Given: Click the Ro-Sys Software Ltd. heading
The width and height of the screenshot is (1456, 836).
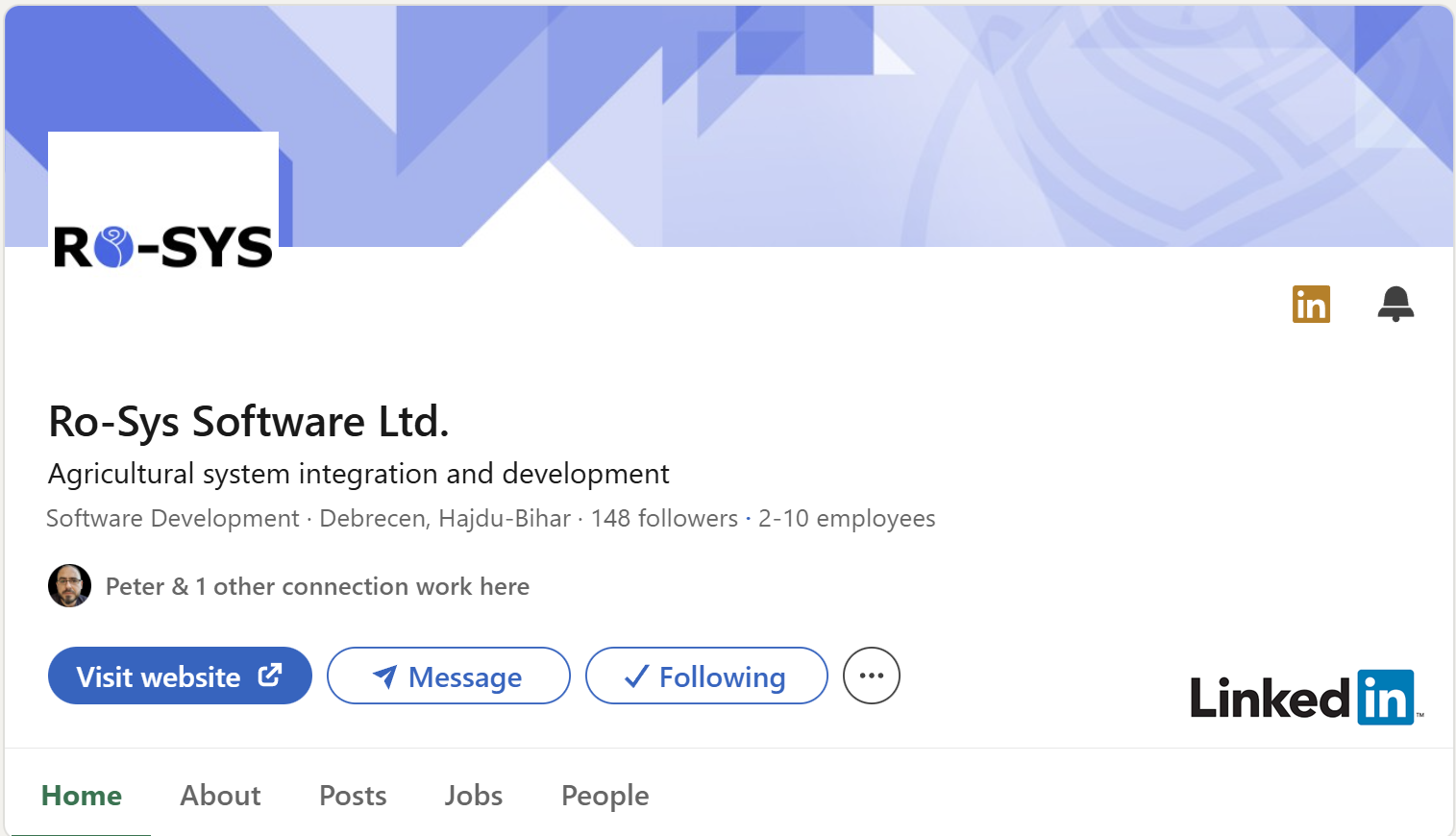Looking at the screenshot, I should coord(249,422).
